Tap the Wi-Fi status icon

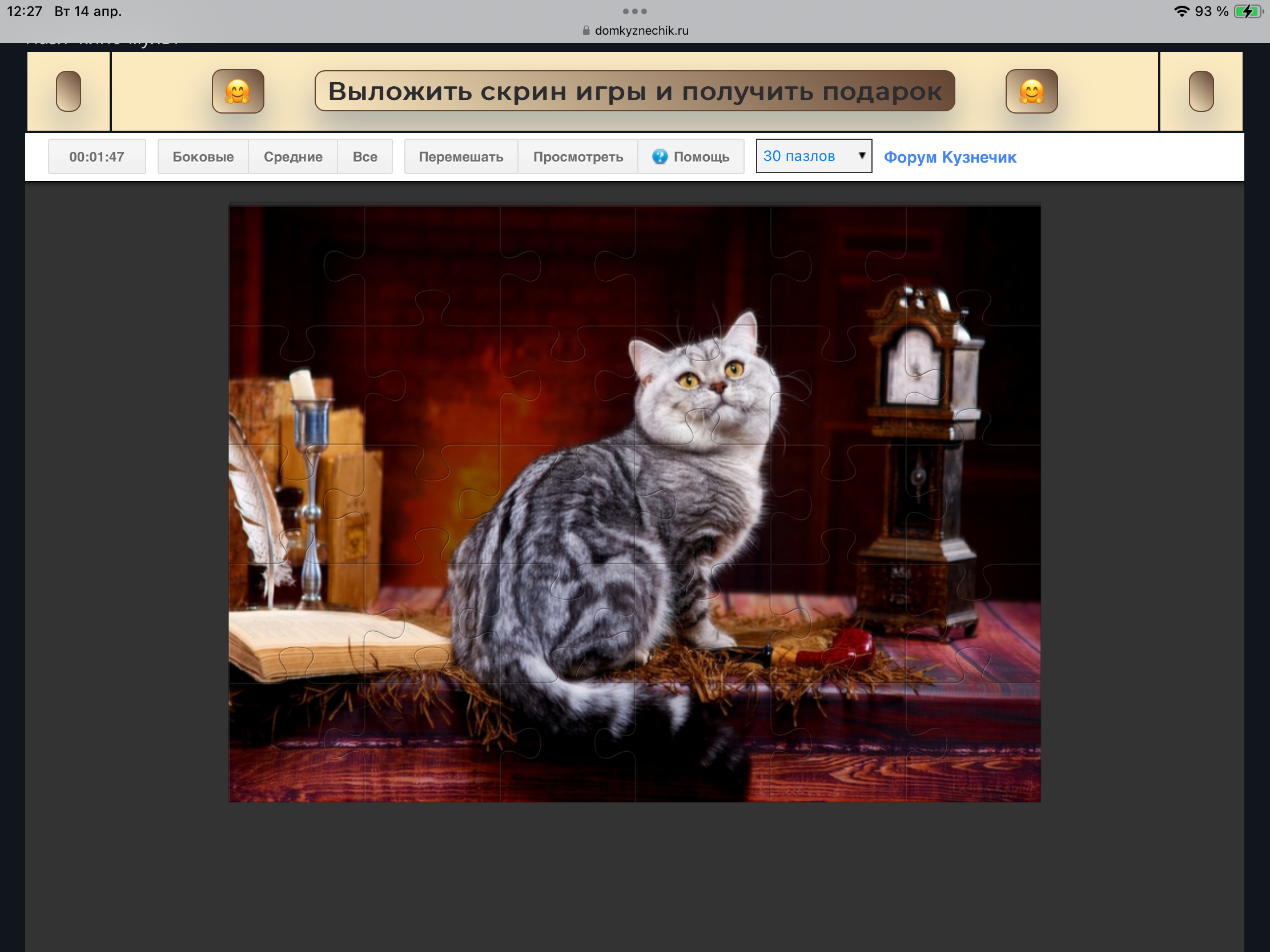pyautogui.click(x=1181, y=11)
